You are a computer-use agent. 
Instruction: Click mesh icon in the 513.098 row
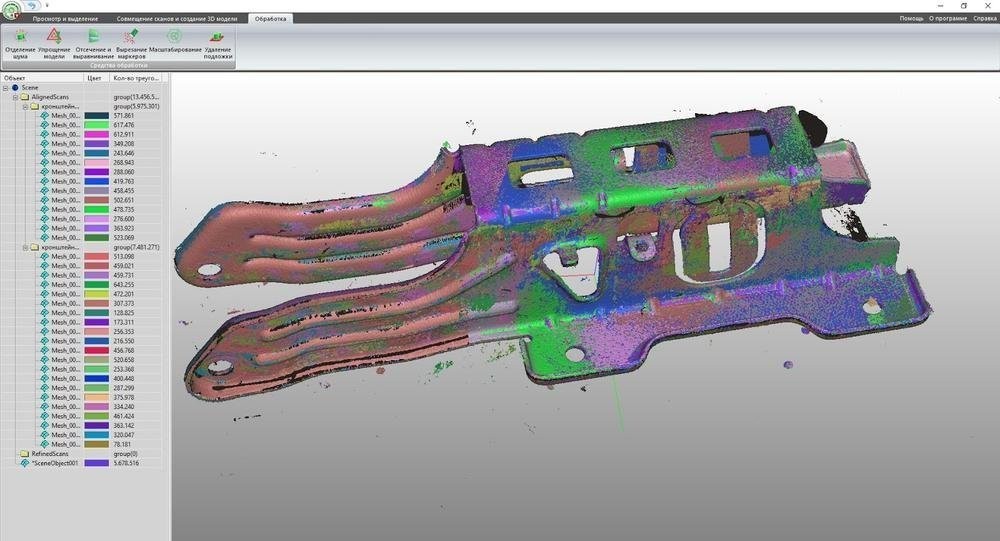(x=45, y=256)
